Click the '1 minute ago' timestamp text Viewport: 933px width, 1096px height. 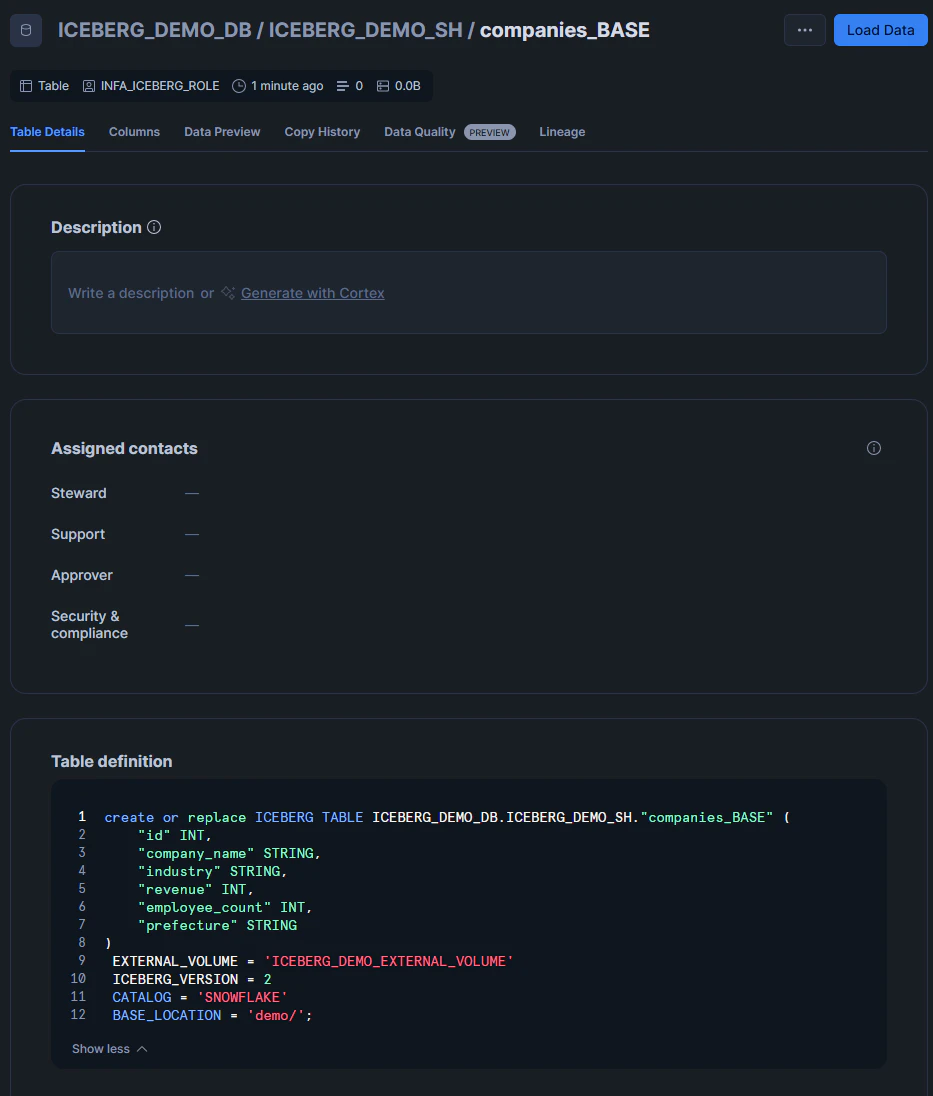pyautogui.click(x=287, y=86)
